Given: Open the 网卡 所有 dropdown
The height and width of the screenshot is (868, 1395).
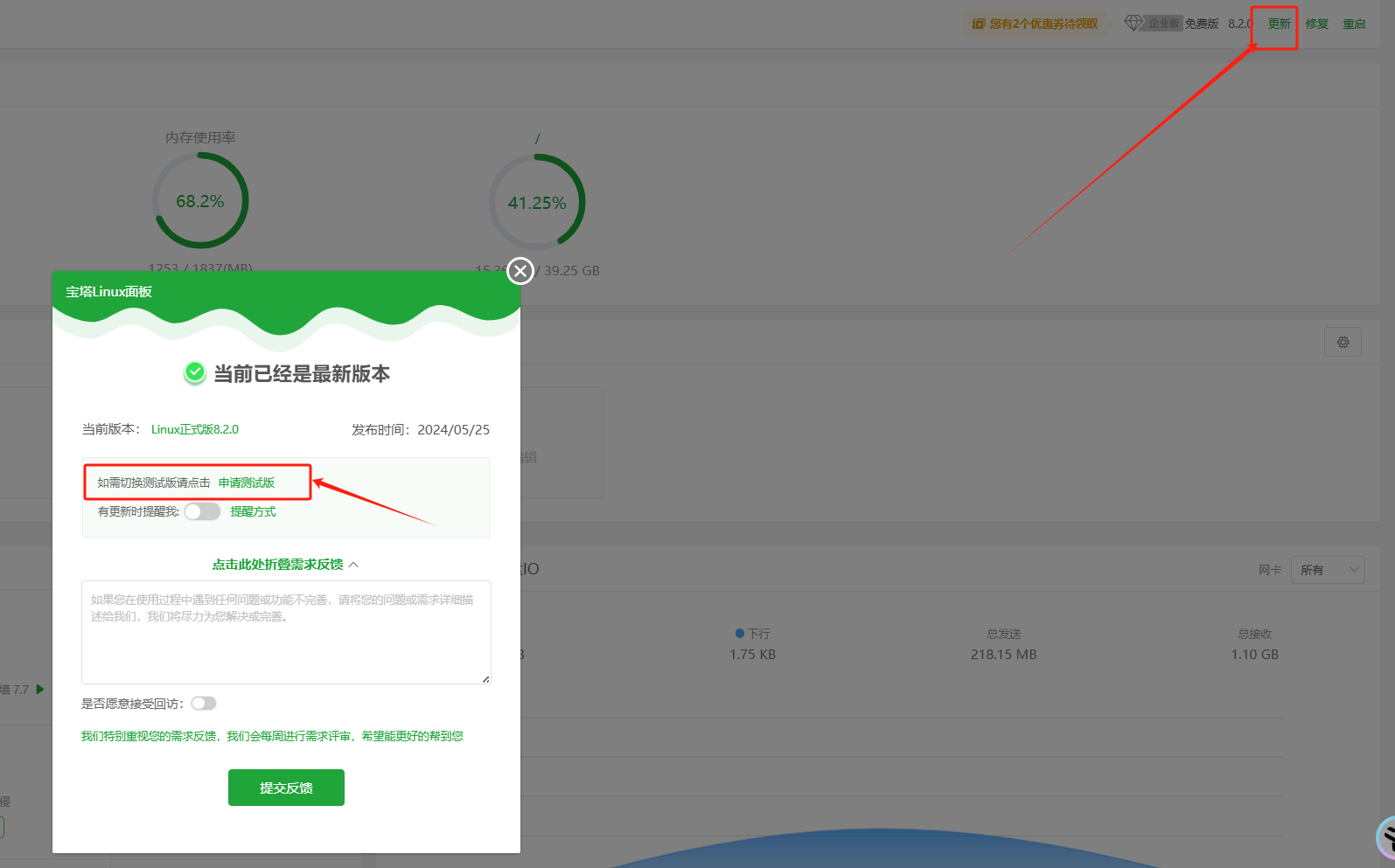Looking at the screenshot, I should pyautogui.click(x=1328, y=570).
